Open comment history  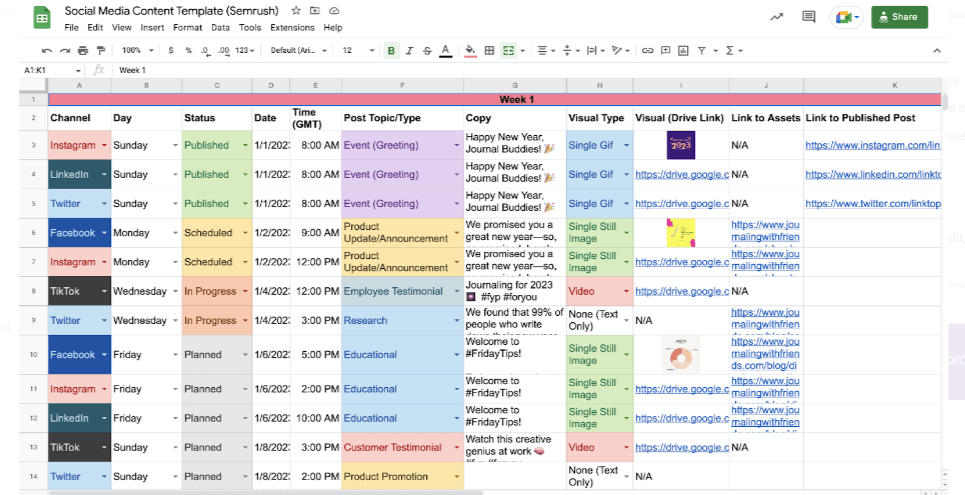point(809,17)
